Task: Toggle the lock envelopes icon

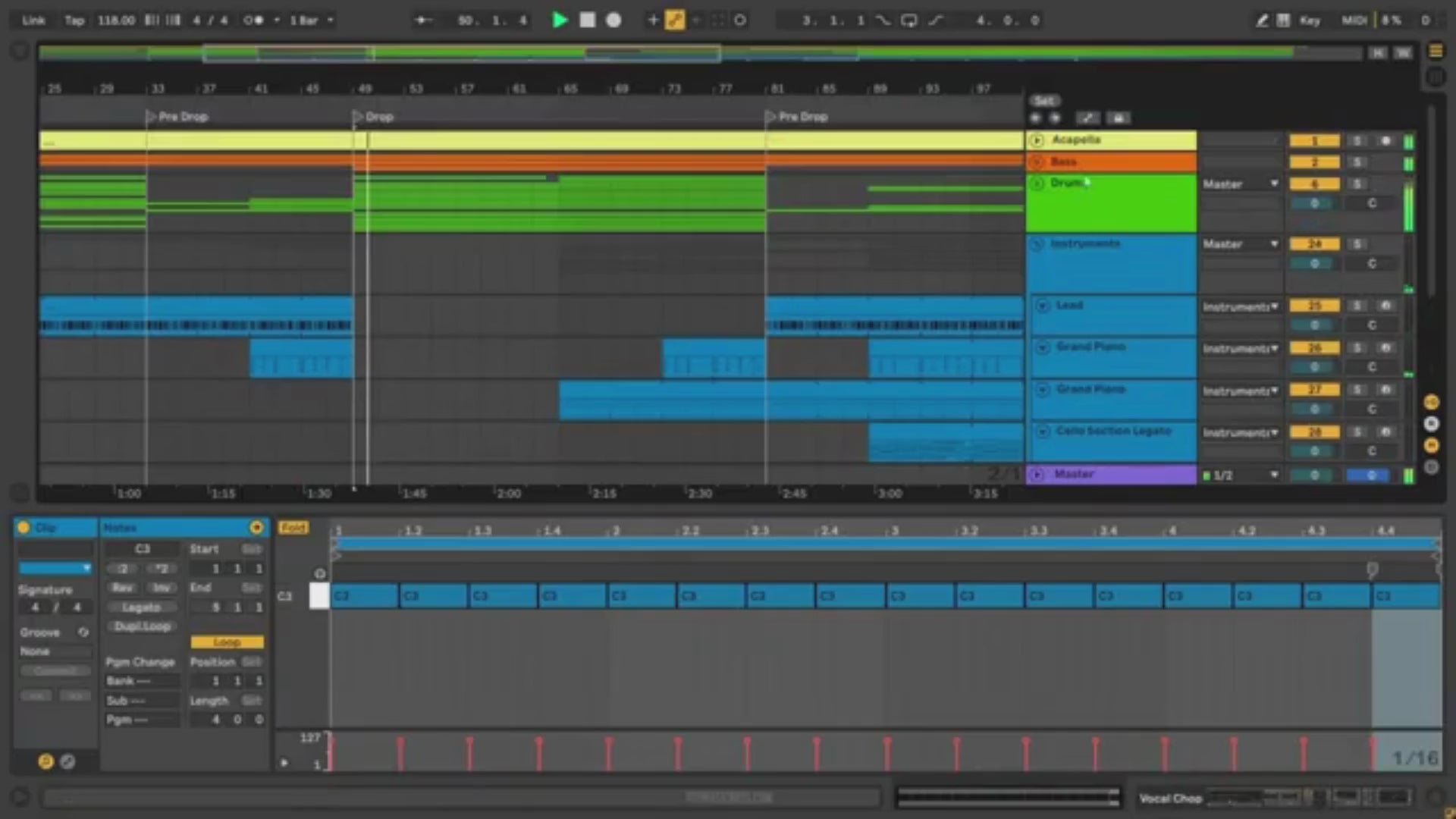Action: (x=1118, y=118)
